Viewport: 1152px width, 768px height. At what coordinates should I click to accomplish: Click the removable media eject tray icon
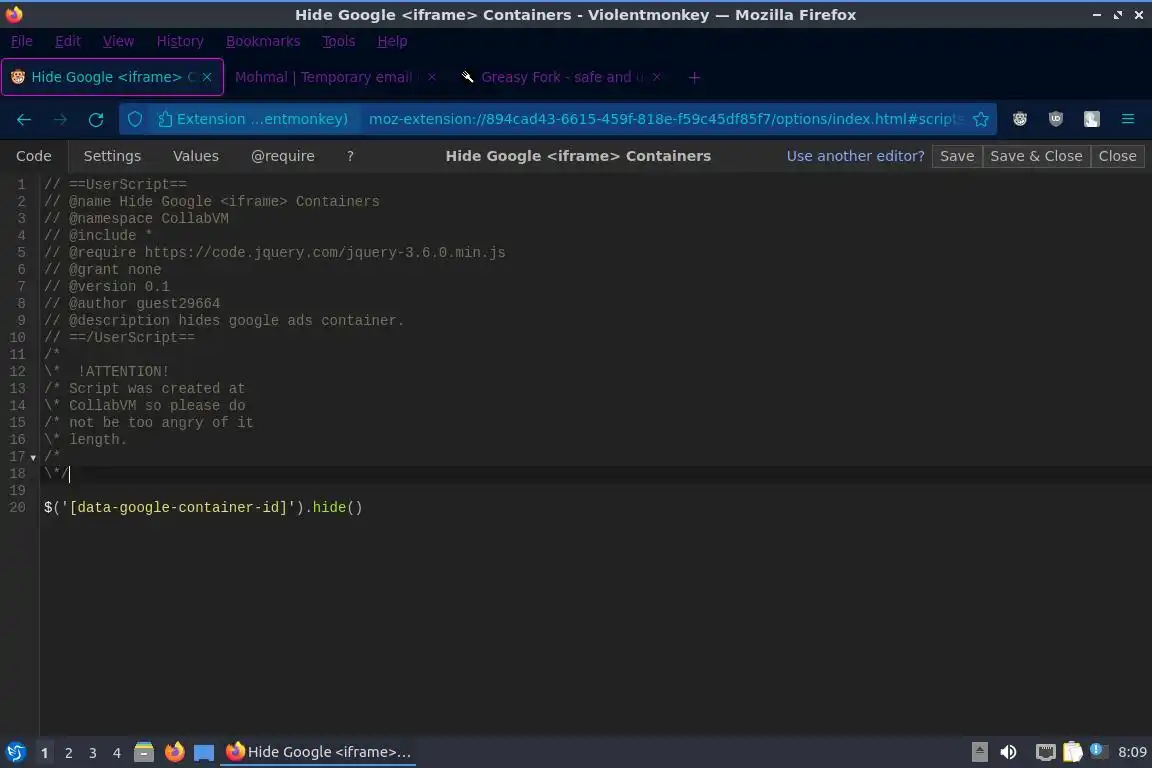point(979,752)
